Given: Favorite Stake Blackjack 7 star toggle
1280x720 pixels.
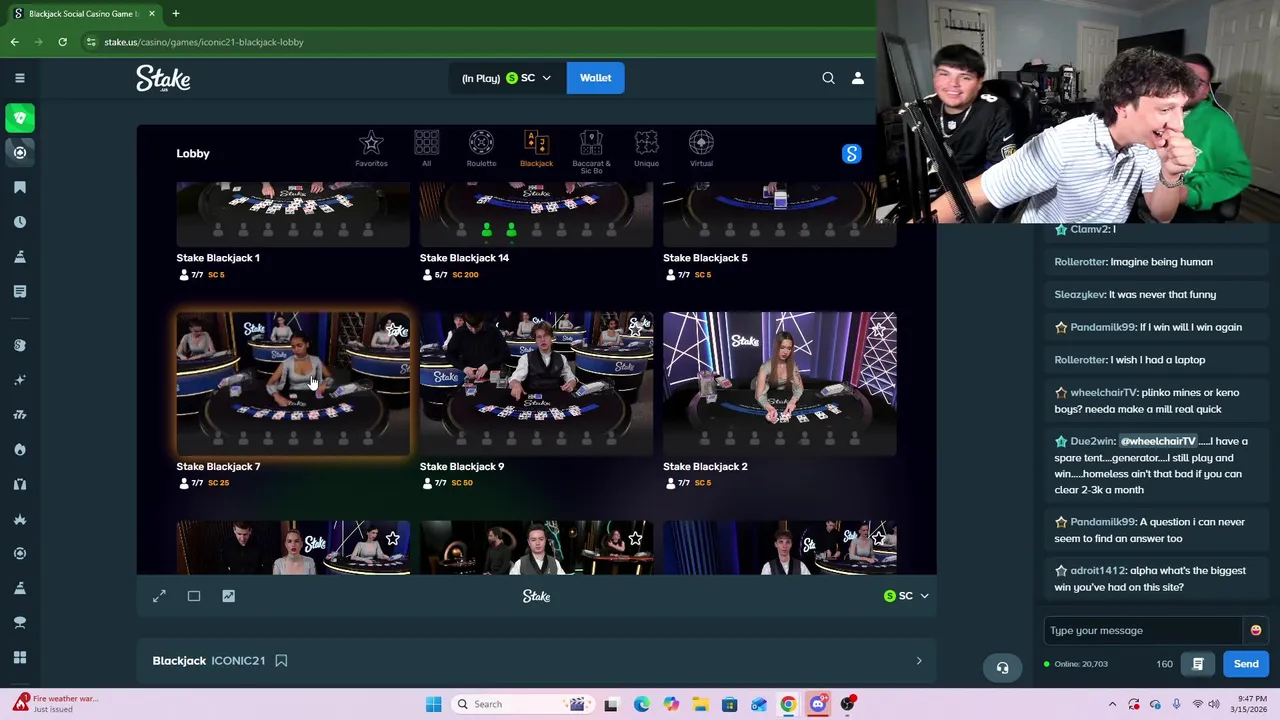Looking at the screenshot, I should pos(394,329).
